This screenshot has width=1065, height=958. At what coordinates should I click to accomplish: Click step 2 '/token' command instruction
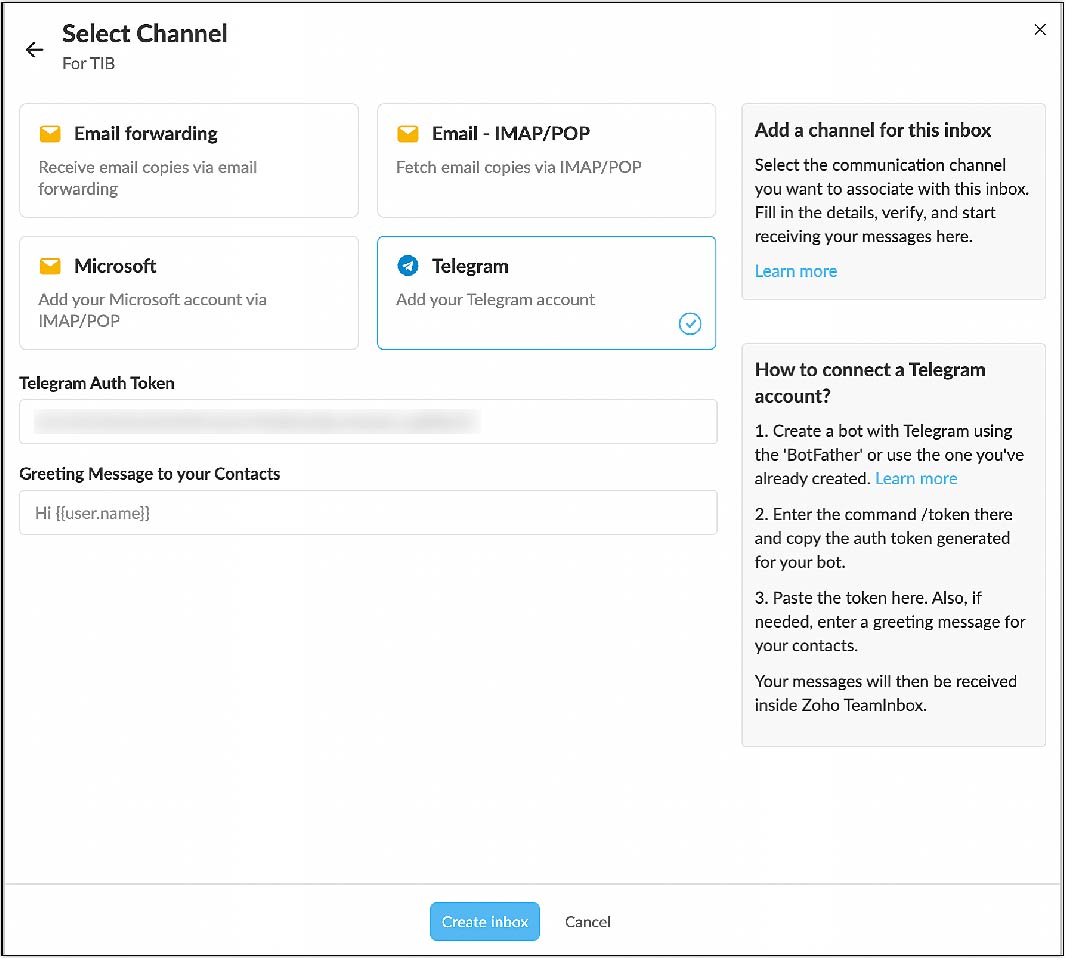pos(884,538)
